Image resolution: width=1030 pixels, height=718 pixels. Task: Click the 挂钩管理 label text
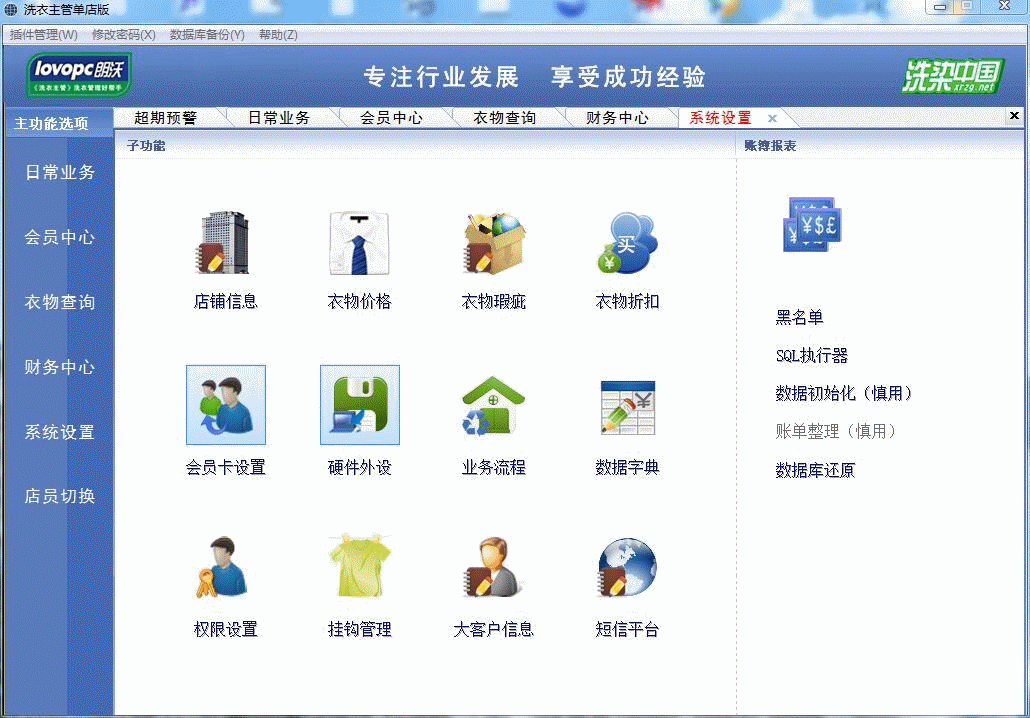(359, 629)
